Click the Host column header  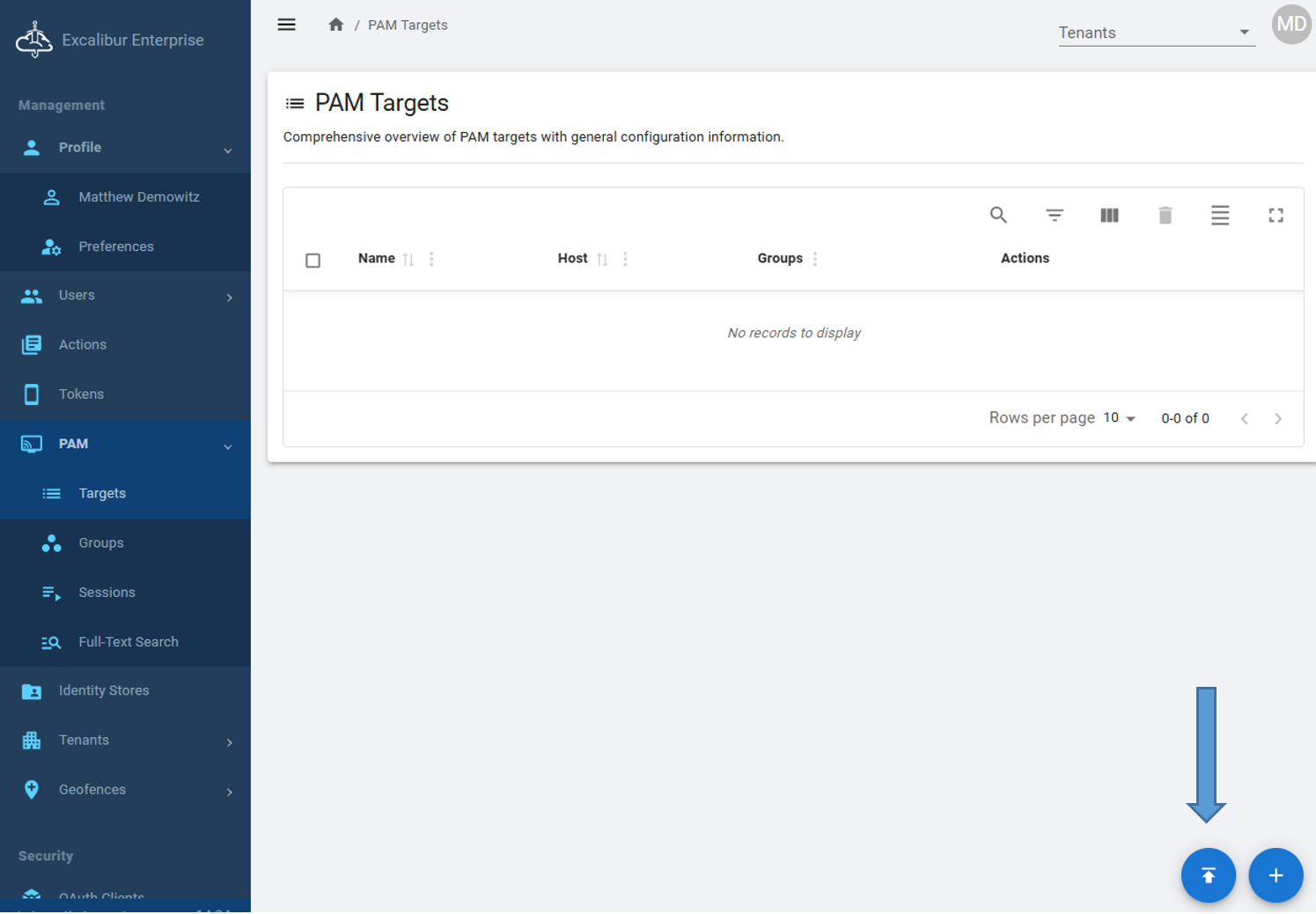coord(572,258)
